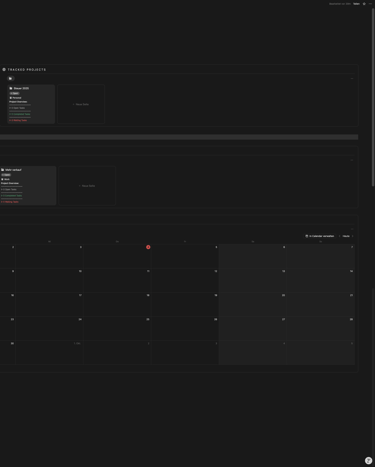Mark page as favorite with star icon
375x467 pixels.
[x=364, y=4]
